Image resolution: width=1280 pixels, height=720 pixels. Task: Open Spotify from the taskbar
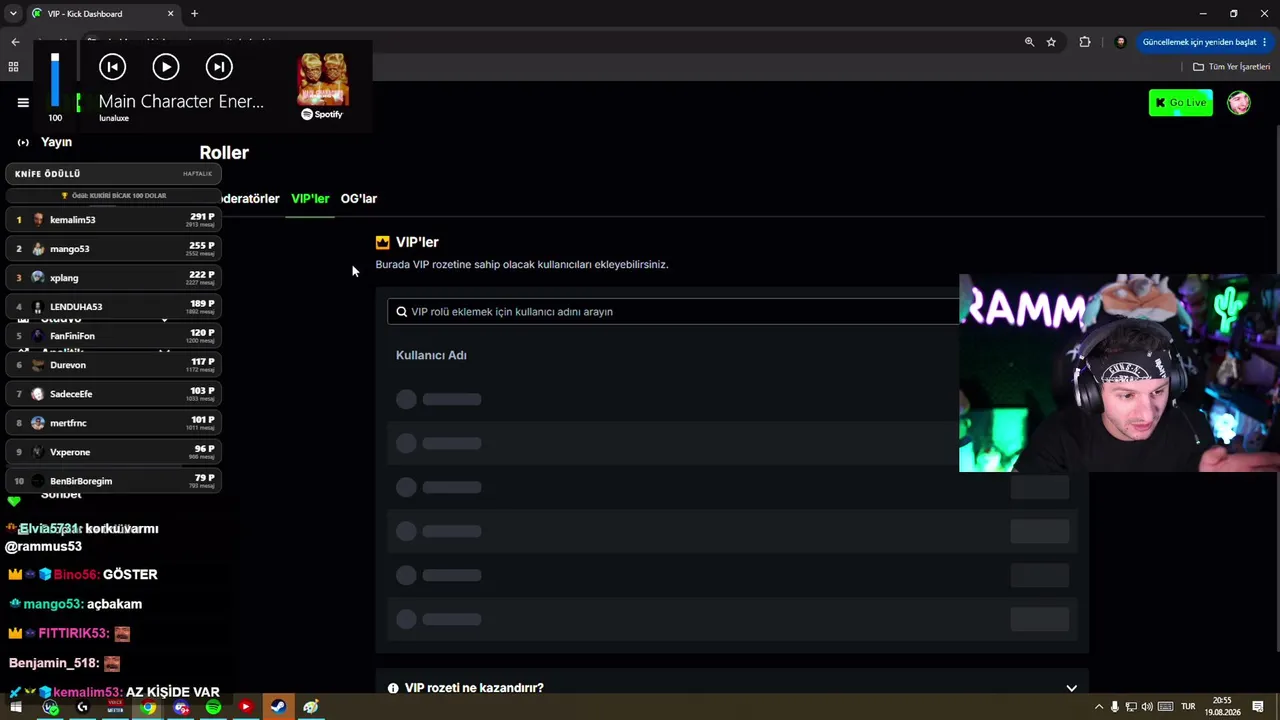pos(213,707)
